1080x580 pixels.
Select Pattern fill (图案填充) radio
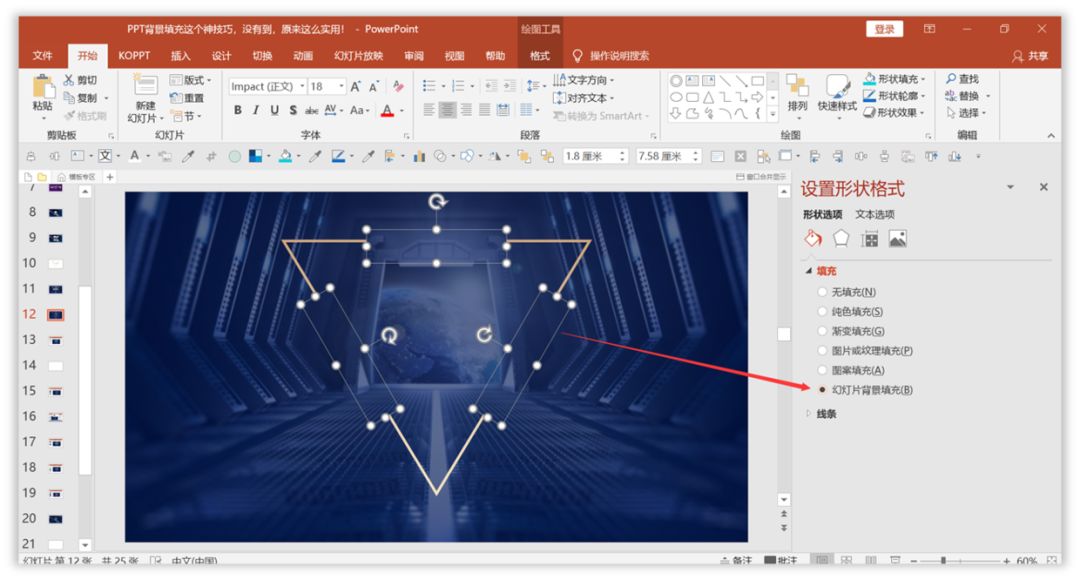tap(822, 370)
